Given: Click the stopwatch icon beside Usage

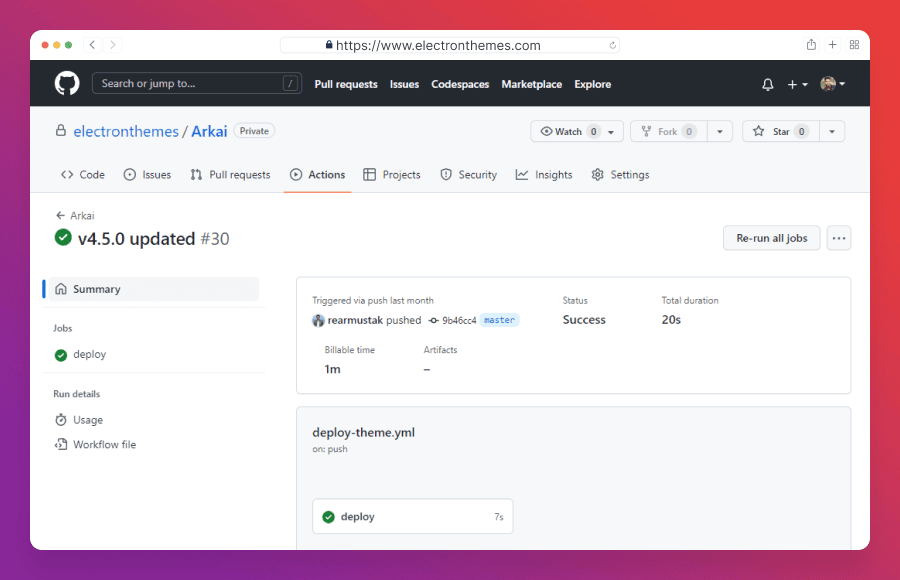Looking at the screenshot, I should click(x=61, y=420).
